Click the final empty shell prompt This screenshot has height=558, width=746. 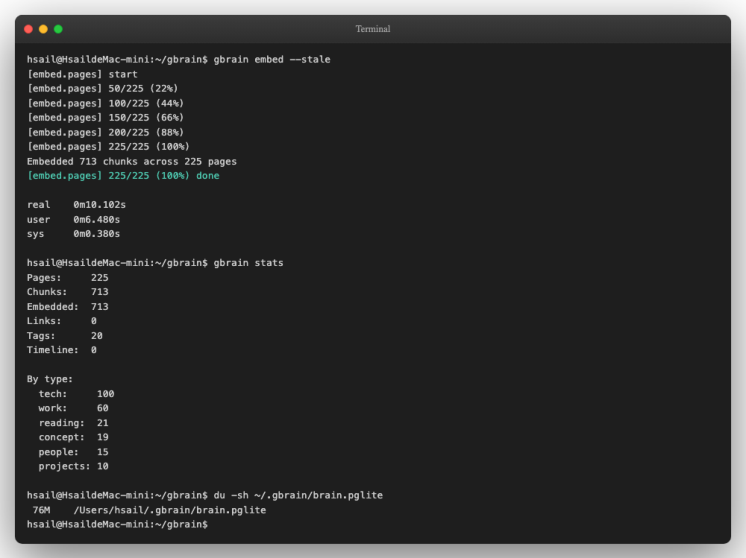(x=117, y=524)
